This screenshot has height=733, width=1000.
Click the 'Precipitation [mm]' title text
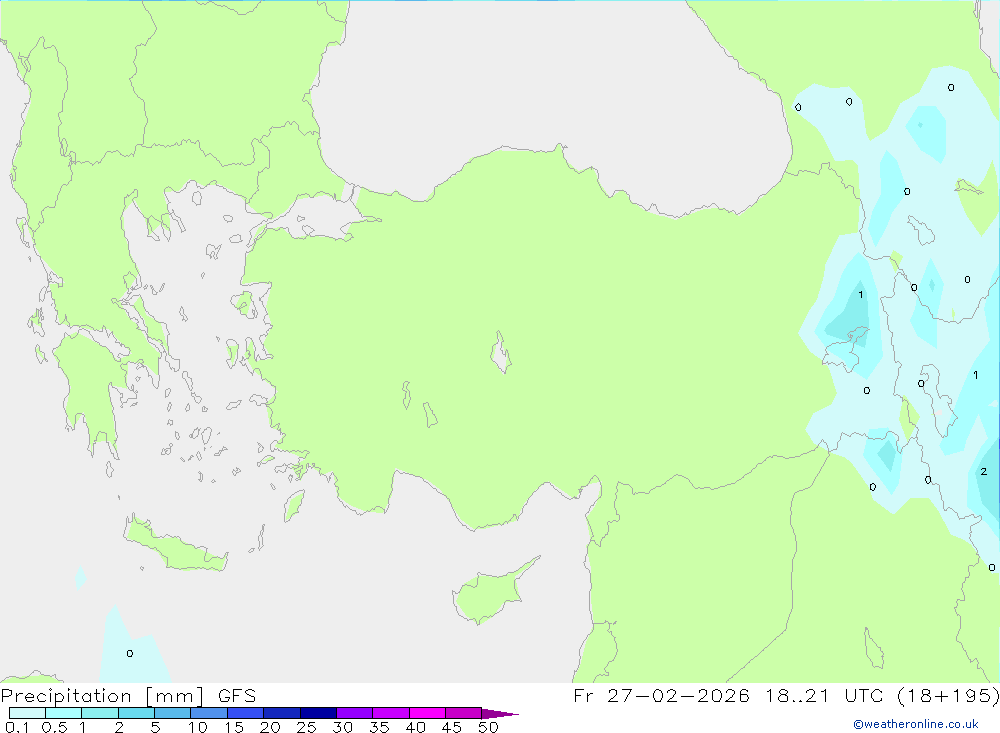pos(103,696)
